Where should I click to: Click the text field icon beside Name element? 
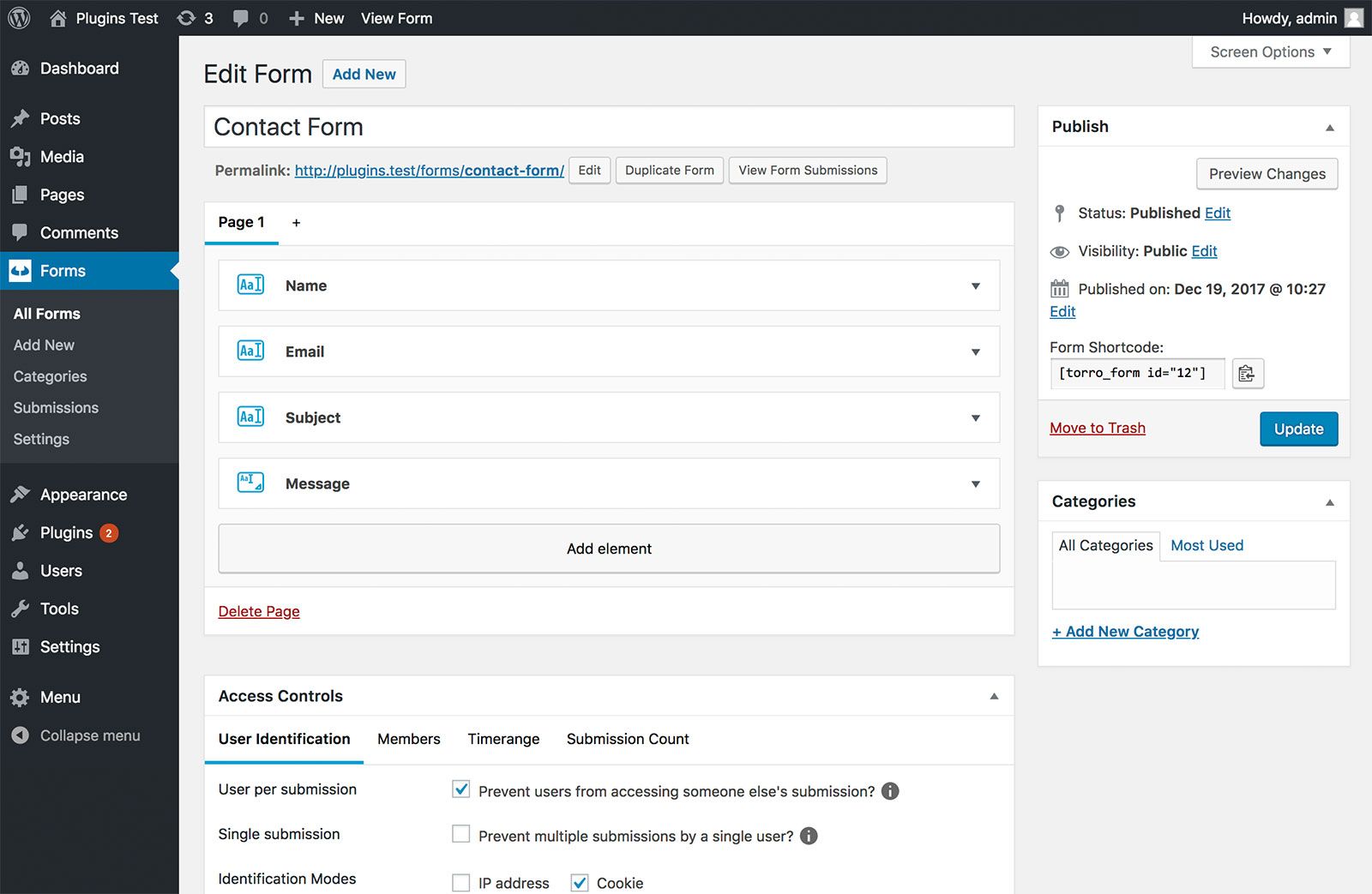(x=250, y=285)
